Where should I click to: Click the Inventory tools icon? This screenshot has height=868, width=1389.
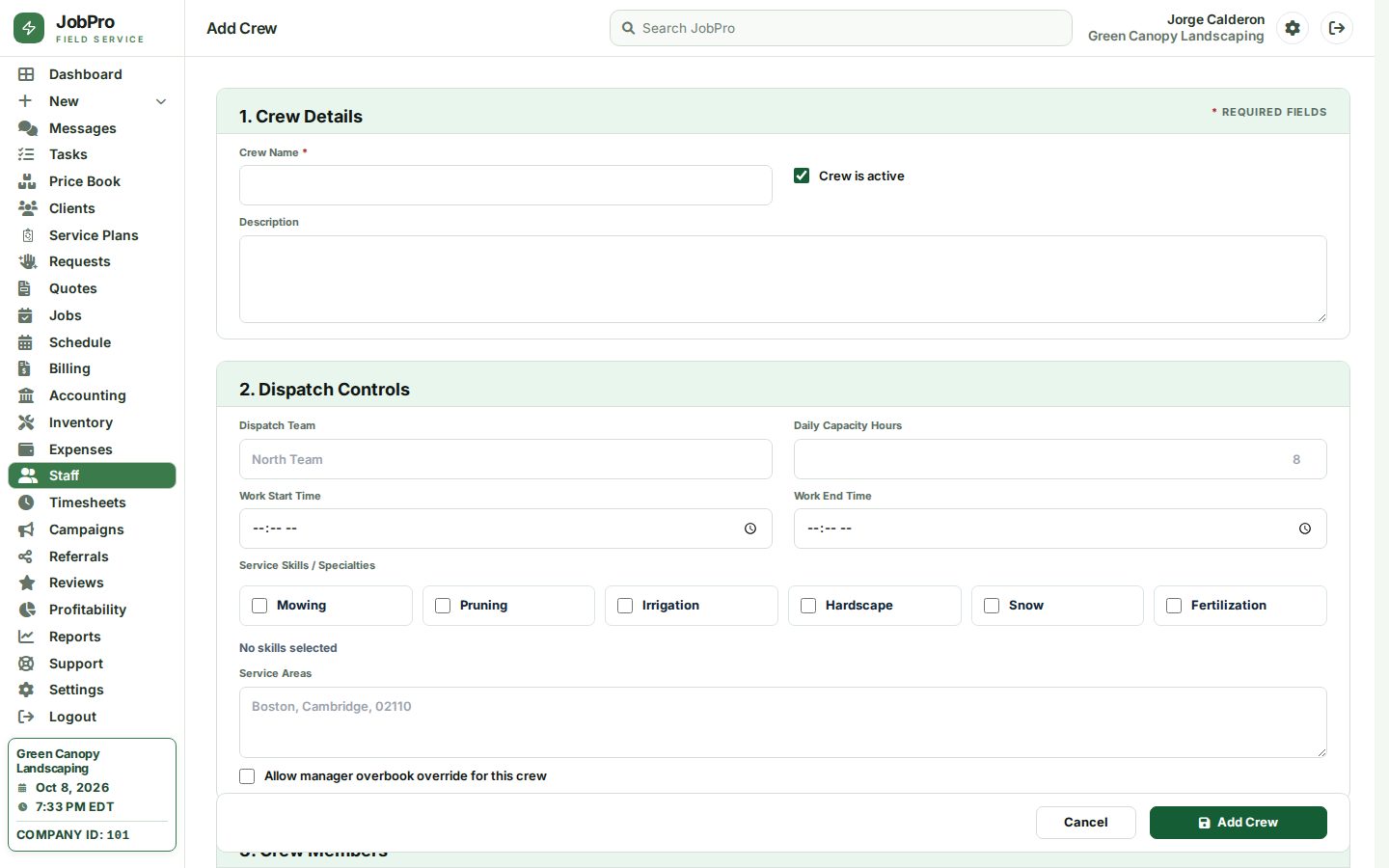[26, 422]
